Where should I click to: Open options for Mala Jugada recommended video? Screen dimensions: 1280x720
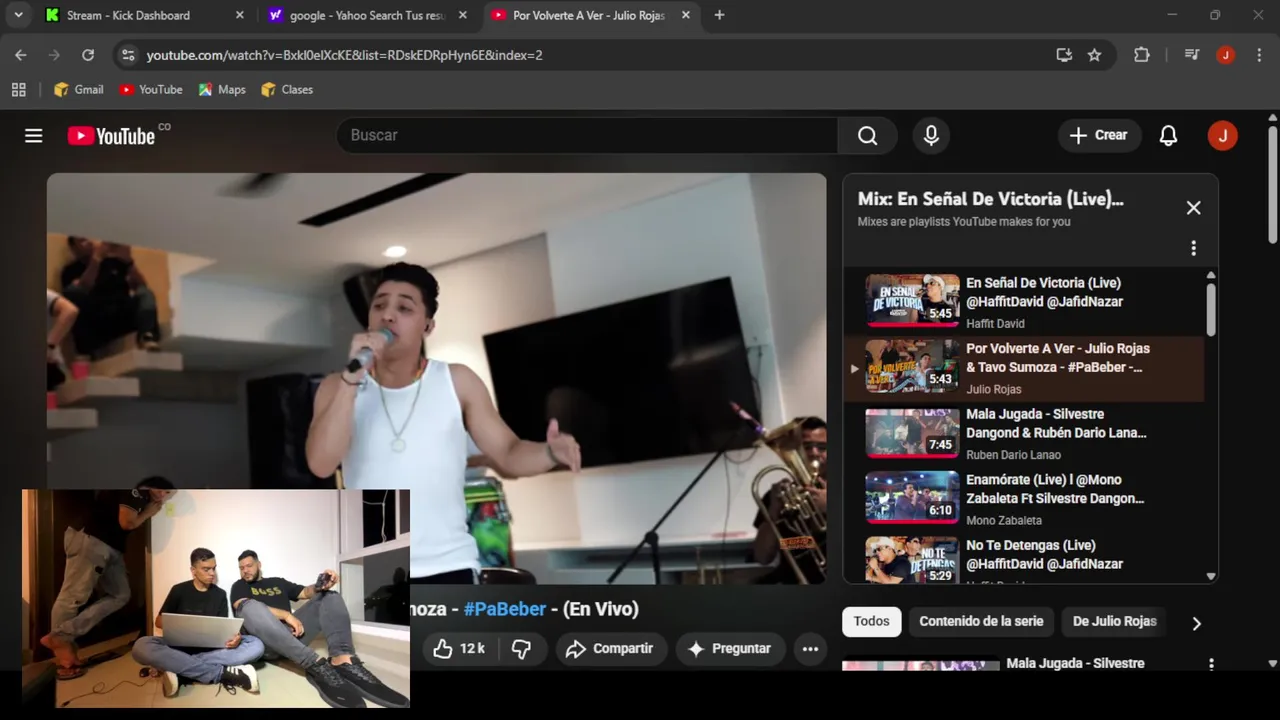[x=1211, y=664]
